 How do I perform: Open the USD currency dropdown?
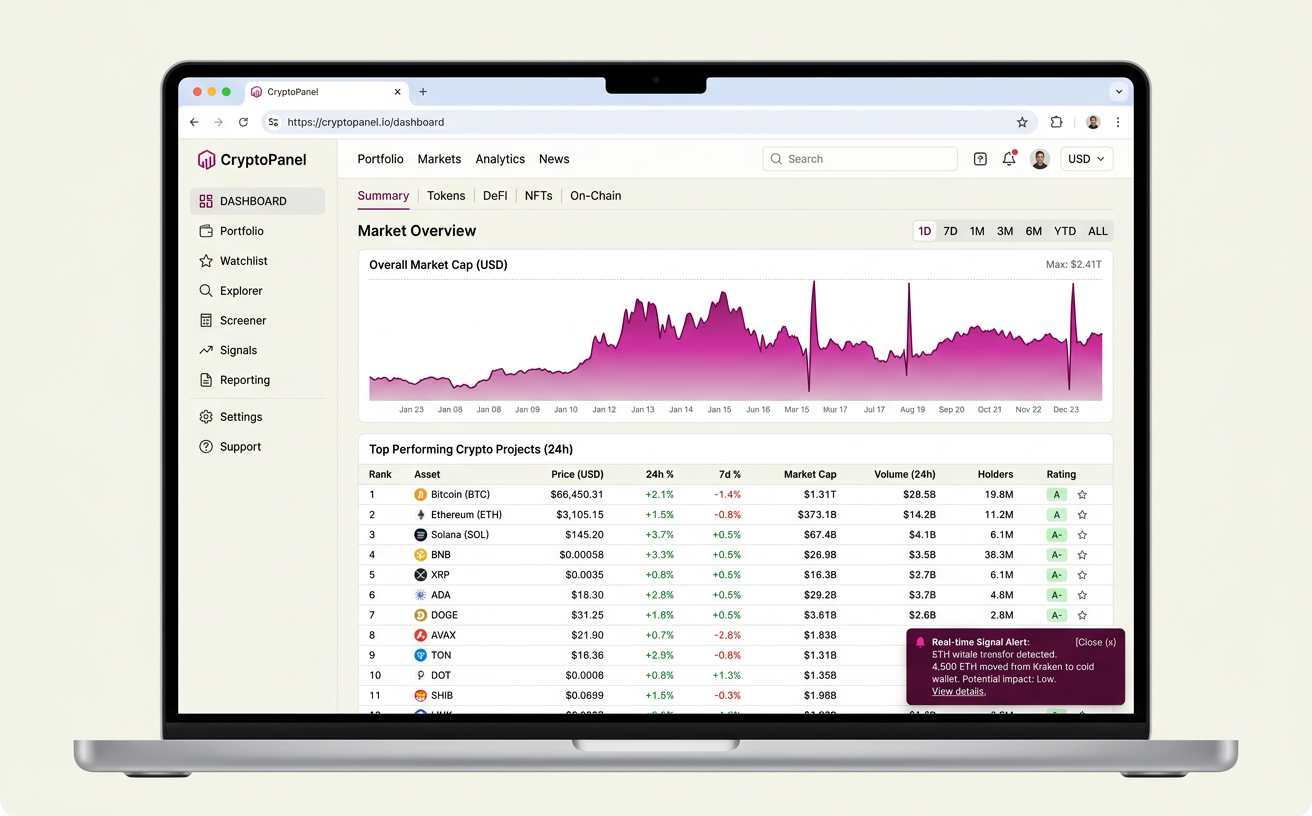[x=1086, y=159]
